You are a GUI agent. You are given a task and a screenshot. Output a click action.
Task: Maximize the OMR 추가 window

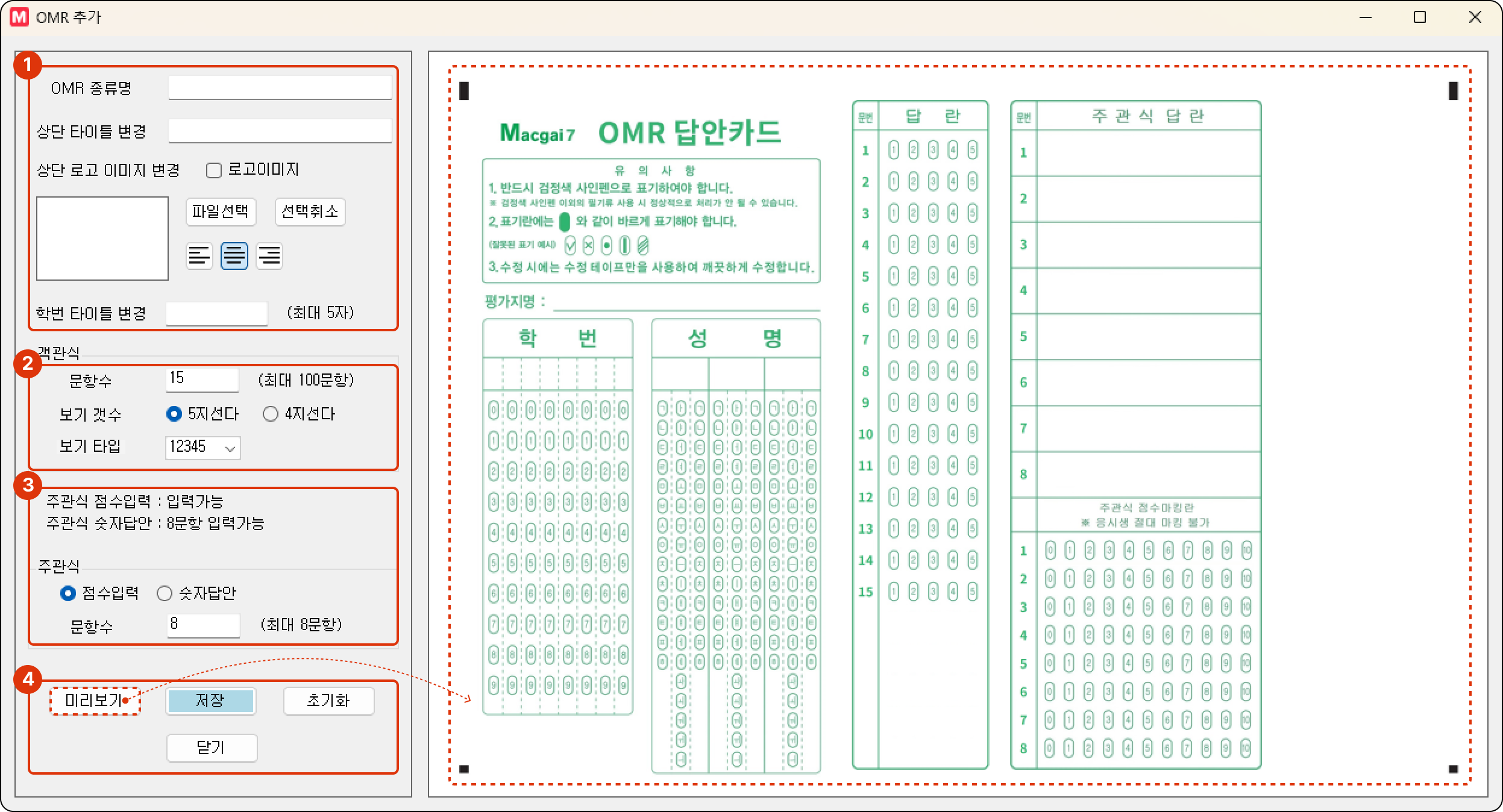(1420, 17)
